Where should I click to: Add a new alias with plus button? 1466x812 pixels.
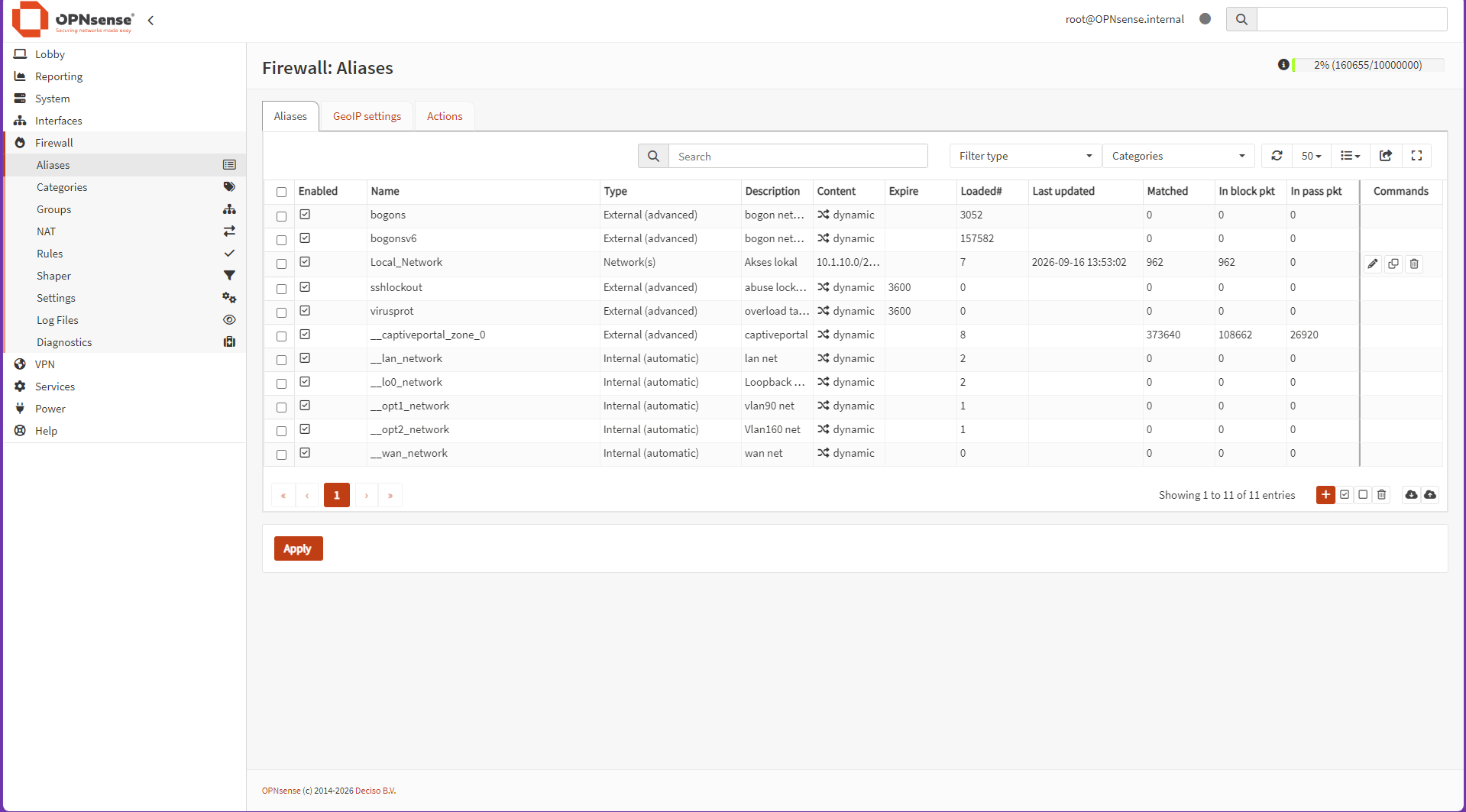[1325, 495]
